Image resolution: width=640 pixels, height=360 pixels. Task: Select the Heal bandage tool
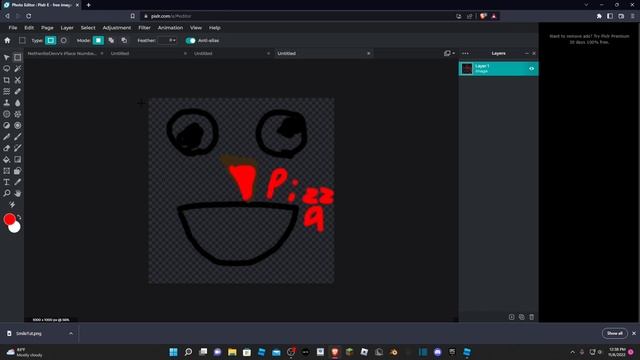tap(18, 91)
